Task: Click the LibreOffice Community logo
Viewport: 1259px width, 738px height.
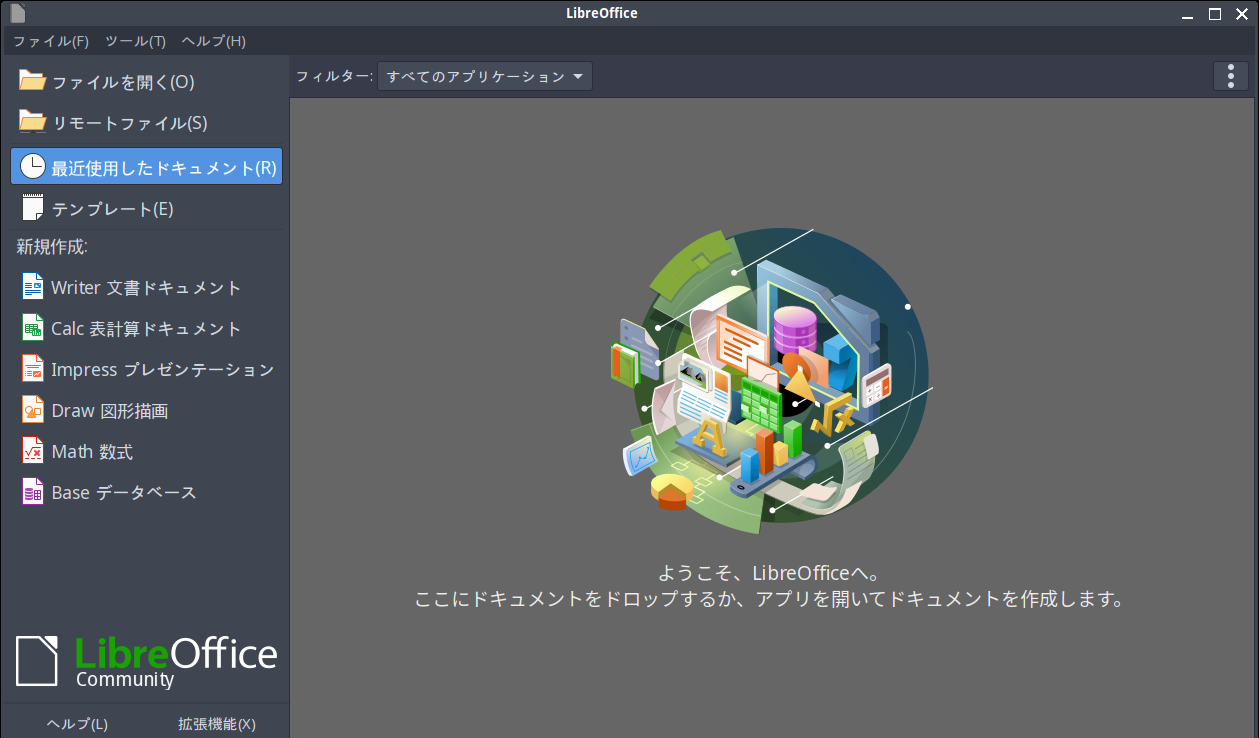Action: point(146,660)
